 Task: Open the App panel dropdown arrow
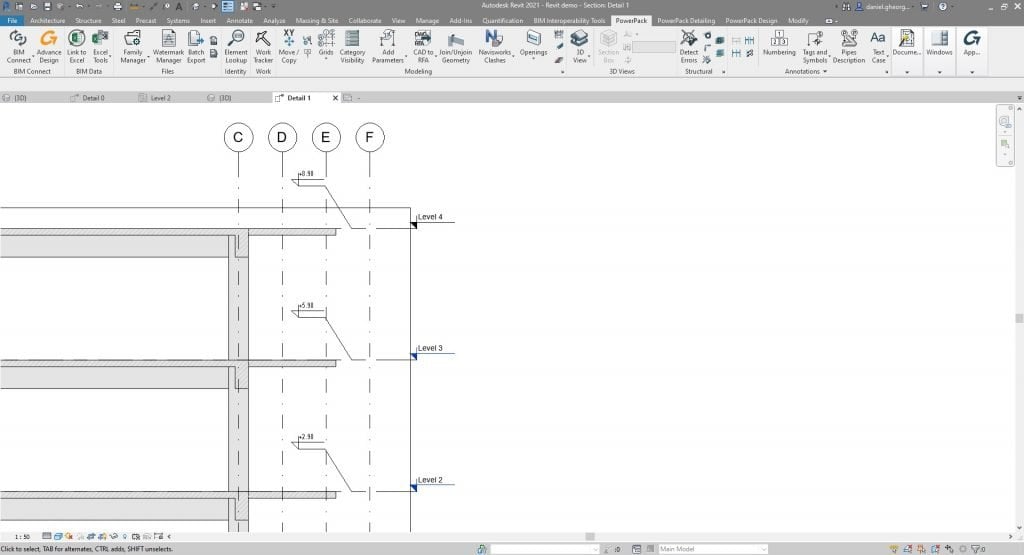click(972, 72)
